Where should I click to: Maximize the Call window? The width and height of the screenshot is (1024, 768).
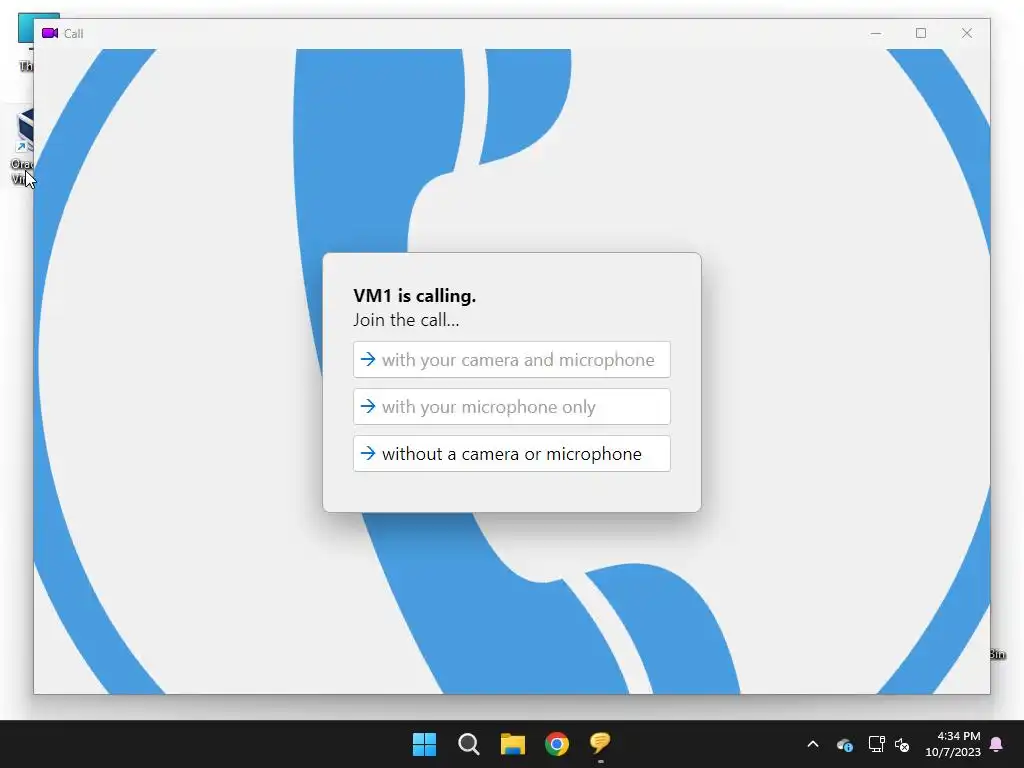(x=921, y=33)
